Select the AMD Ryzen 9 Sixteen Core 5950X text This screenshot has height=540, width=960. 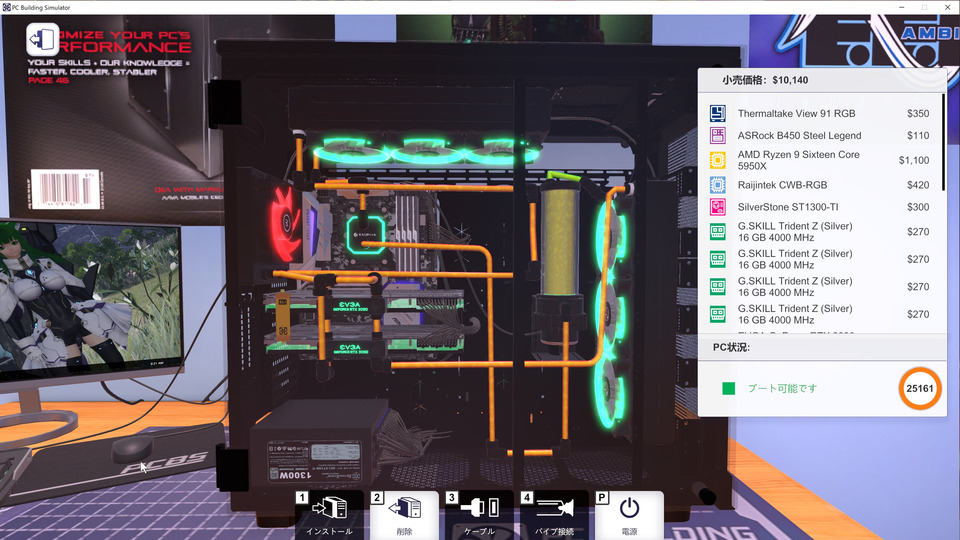click(798, 160)
